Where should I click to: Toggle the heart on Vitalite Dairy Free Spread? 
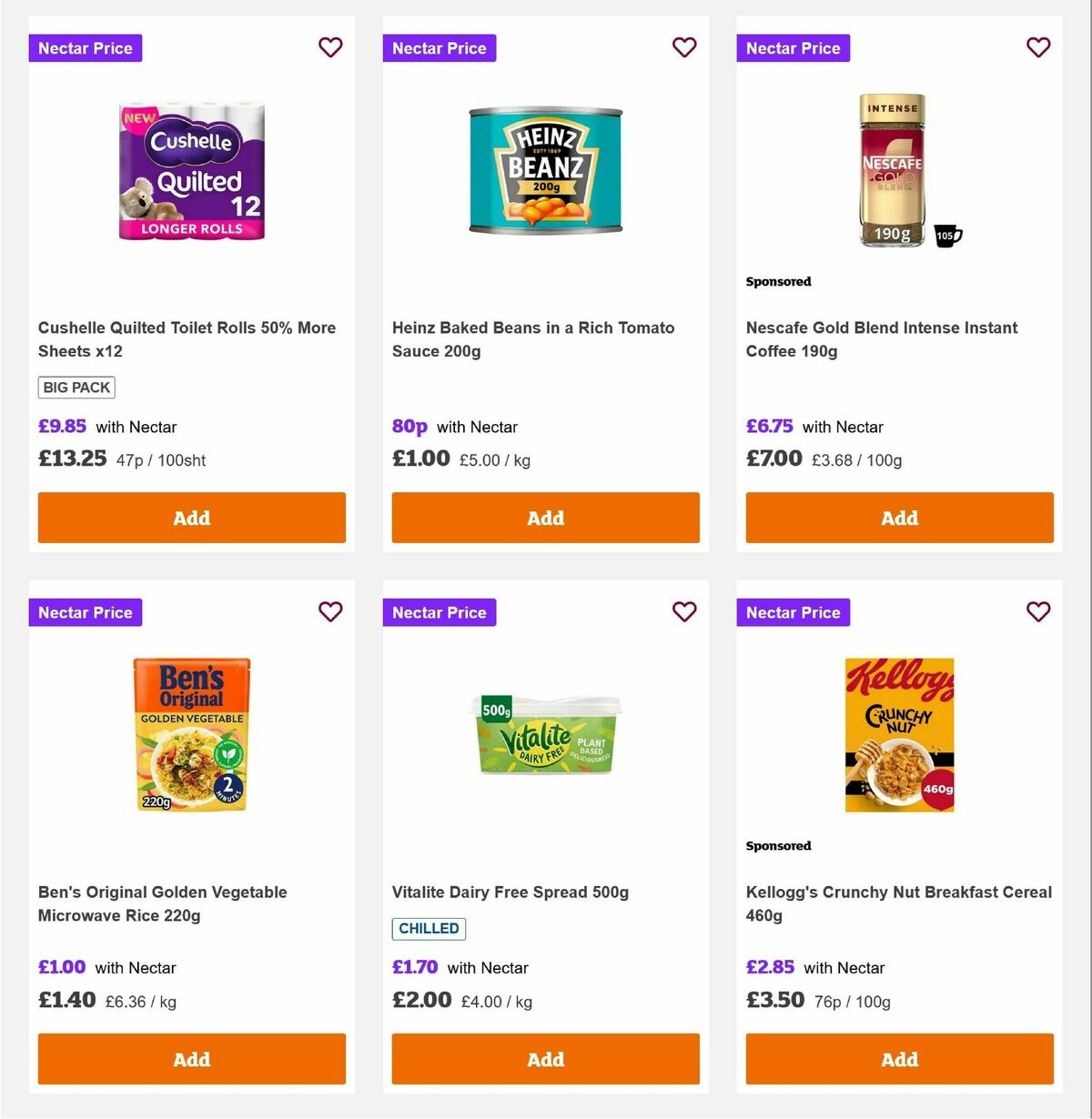[x=684, y=612]
